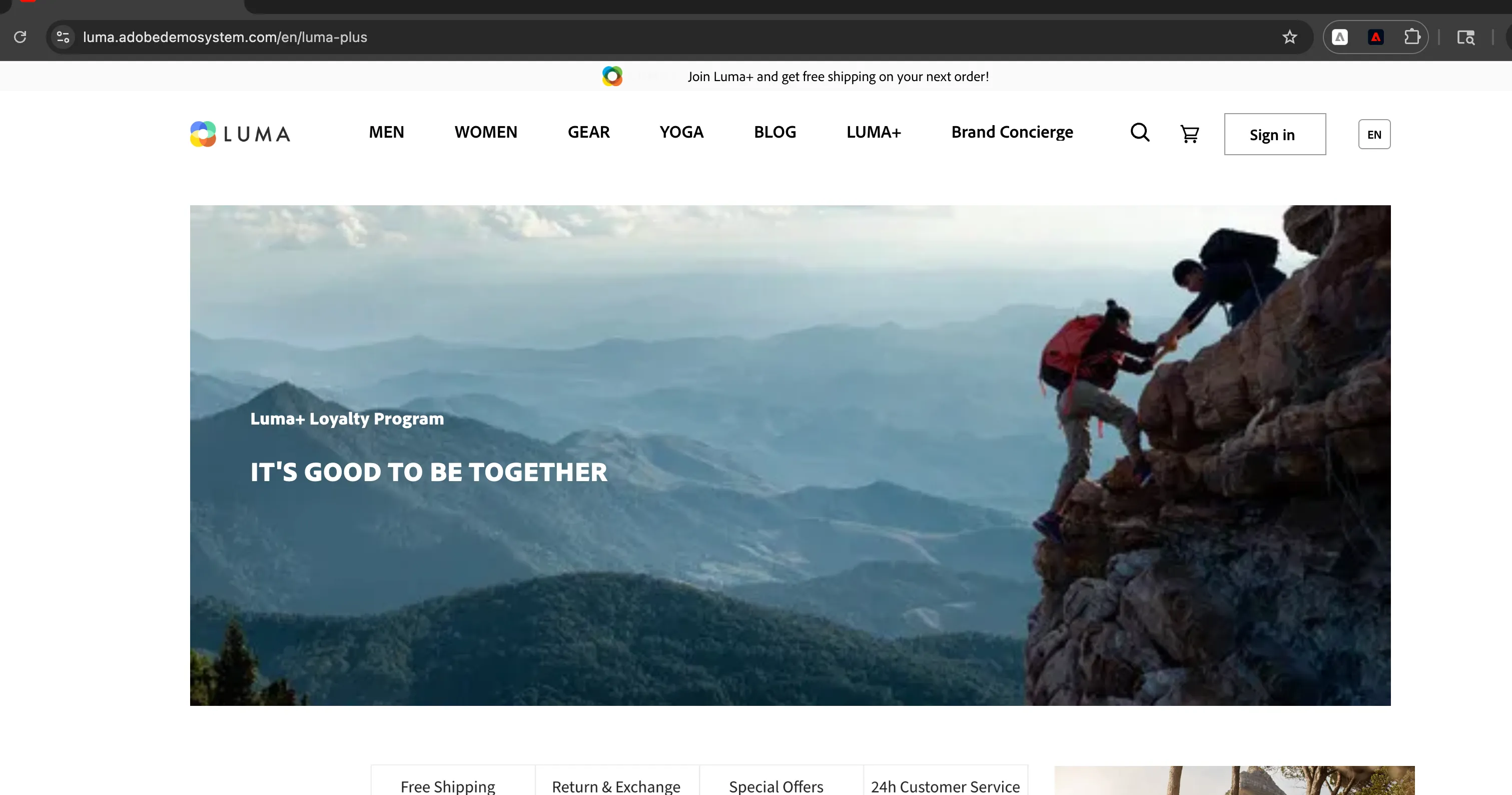
Task: Click the colorful ring icon in promo banner
Action: coord(612,76)
